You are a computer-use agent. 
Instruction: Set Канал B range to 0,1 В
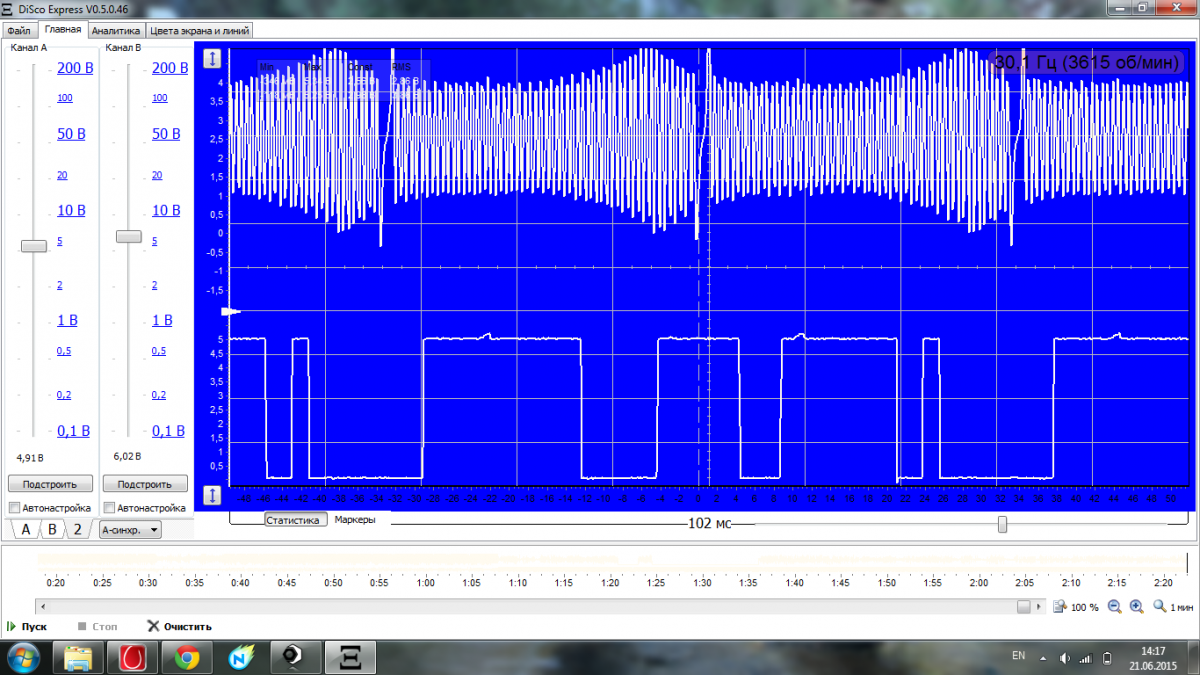click(x=168, y=432)
